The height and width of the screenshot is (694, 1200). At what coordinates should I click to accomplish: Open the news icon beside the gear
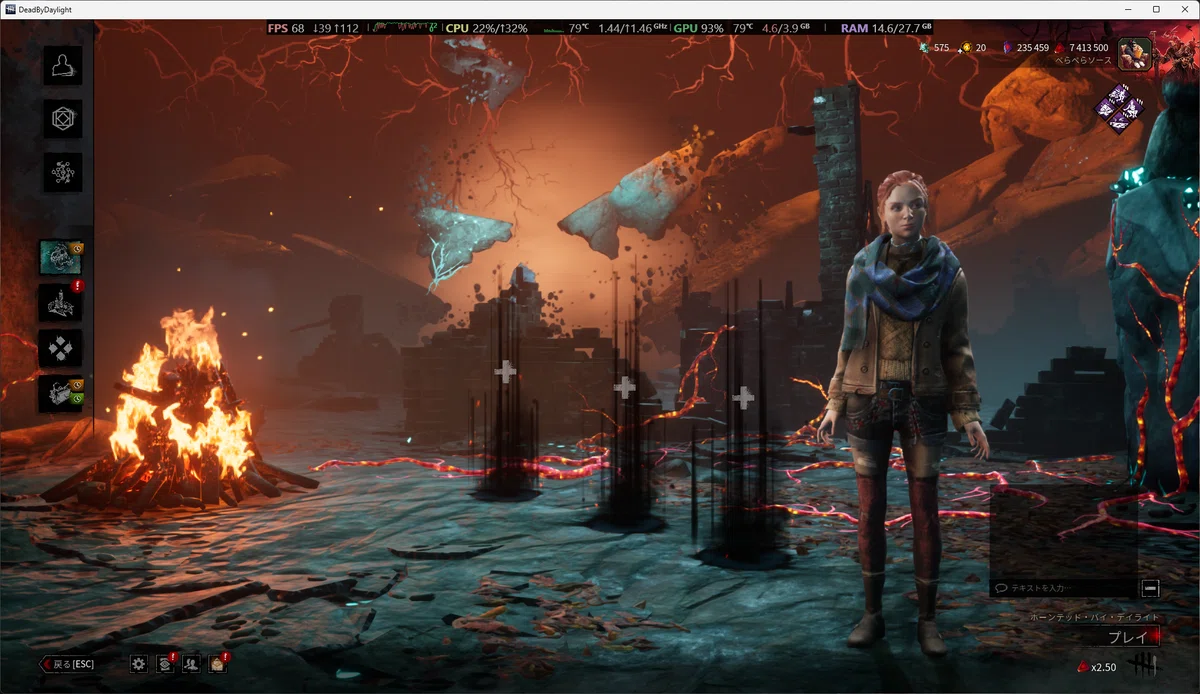pyautogui.click(x=165, y=663)
